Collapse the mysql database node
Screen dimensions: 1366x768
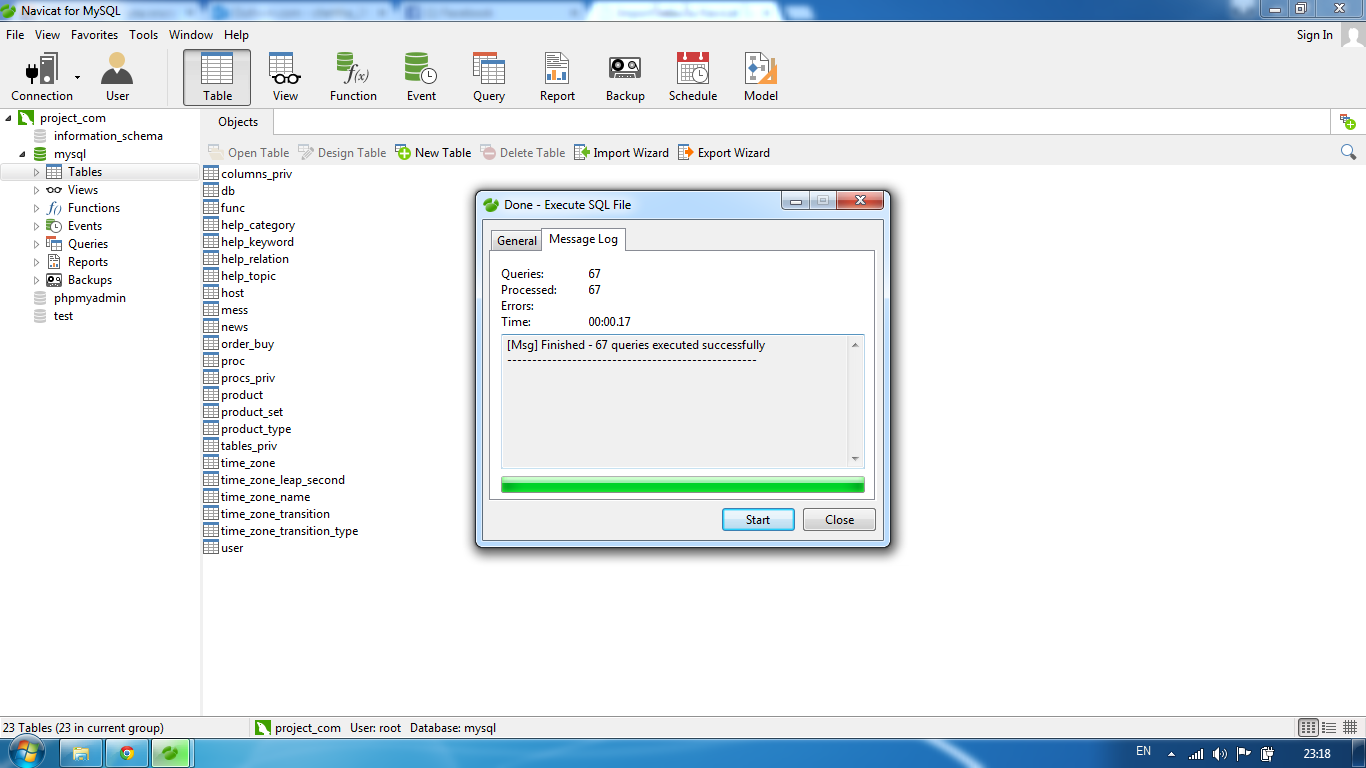[23, 154]
